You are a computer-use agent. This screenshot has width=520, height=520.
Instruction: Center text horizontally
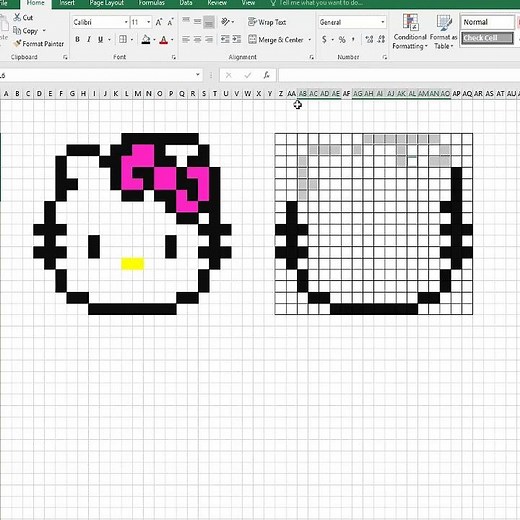pyautogui.click(x=197, y=40)
